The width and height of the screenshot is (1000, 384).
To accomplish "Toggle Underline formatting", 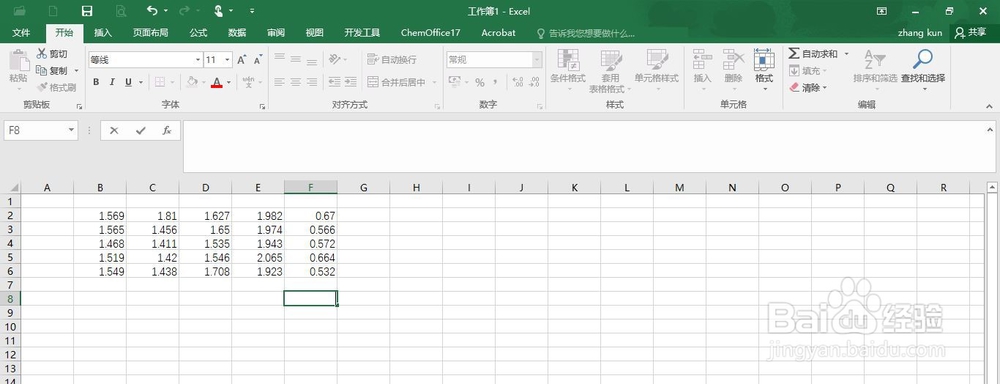I will point(128,82).
